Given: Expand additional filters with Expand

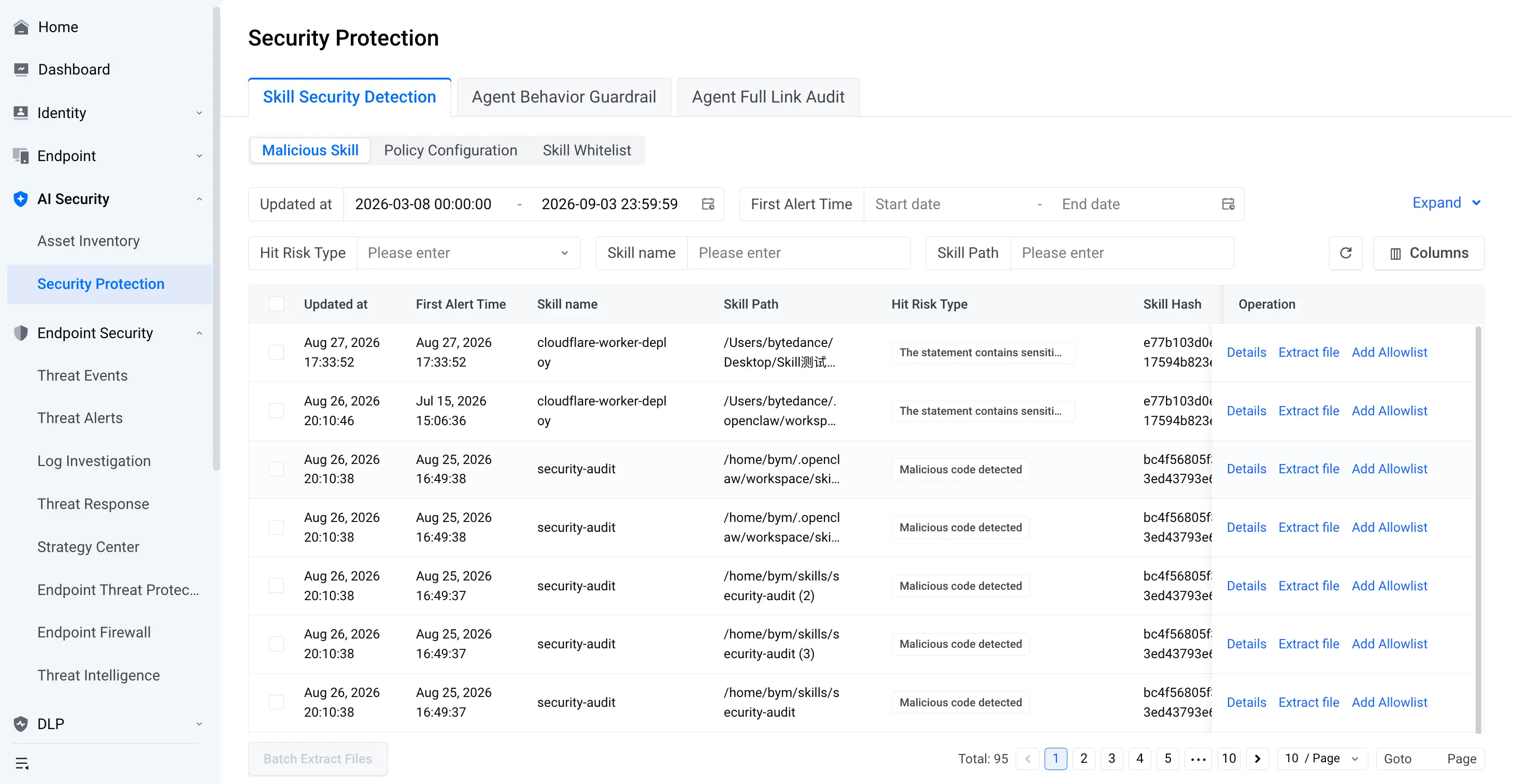Looking at the screenshot, I should (1447, 203).
